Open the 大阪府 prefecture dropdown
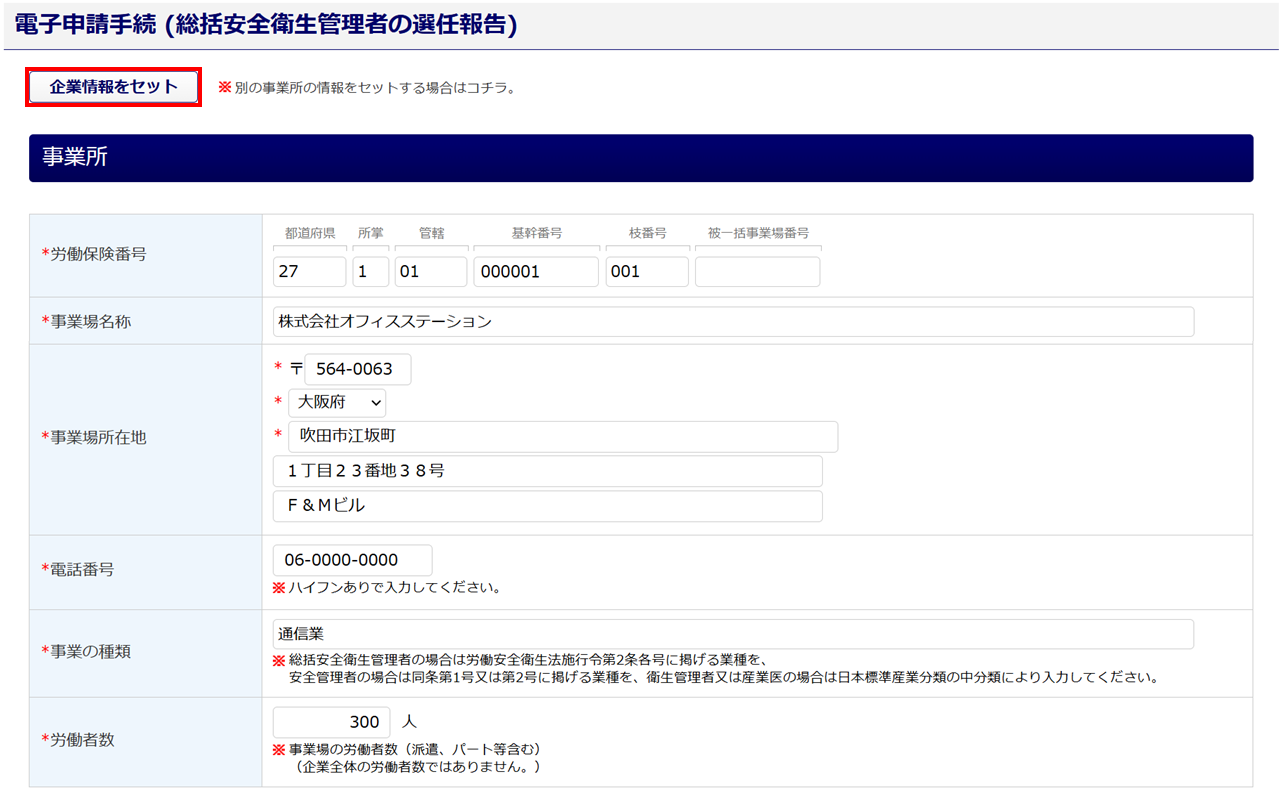 337,402
